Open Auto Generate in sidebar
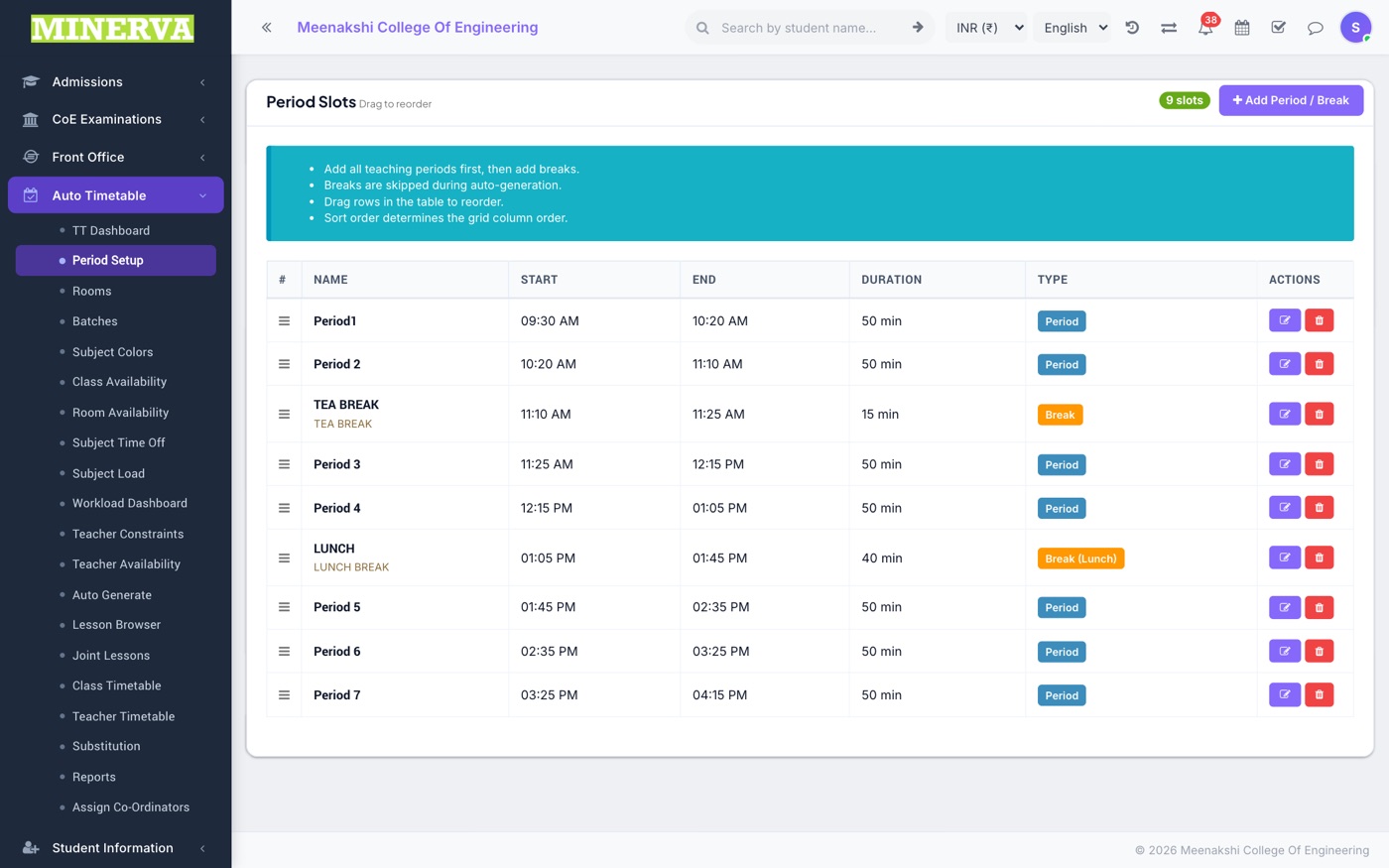This screenshot has width=1389, height=868. (x=112, y=595)
